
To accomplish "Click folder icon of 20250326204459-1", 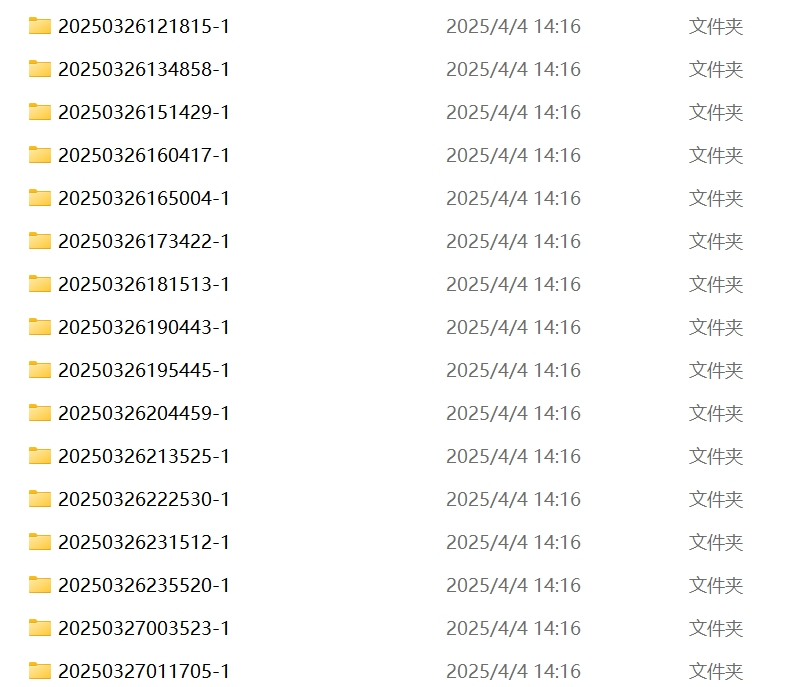I will [x=40, y=413].
